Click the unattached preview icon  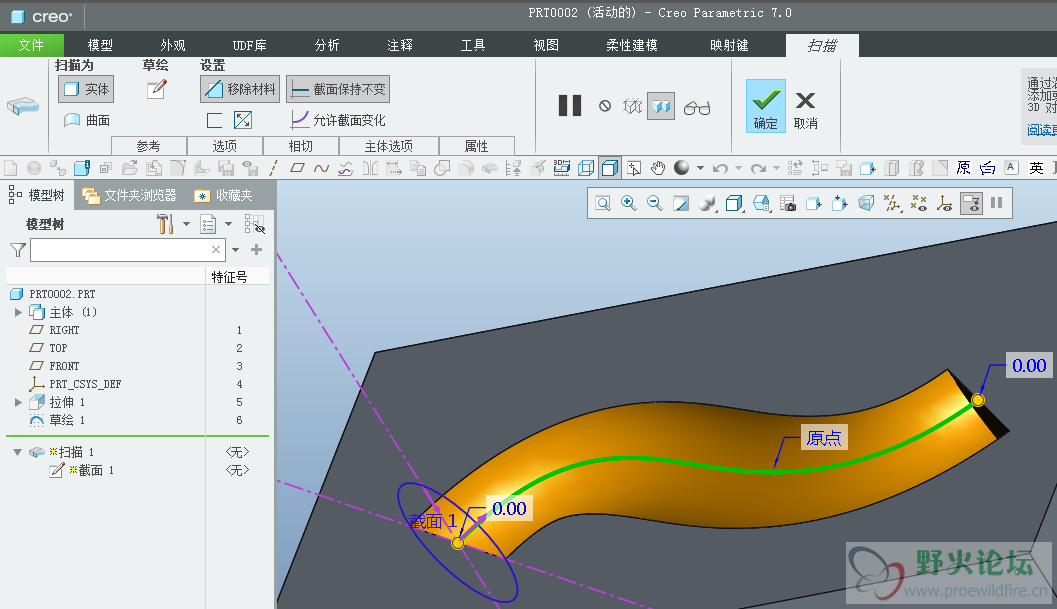click(632, 106)
